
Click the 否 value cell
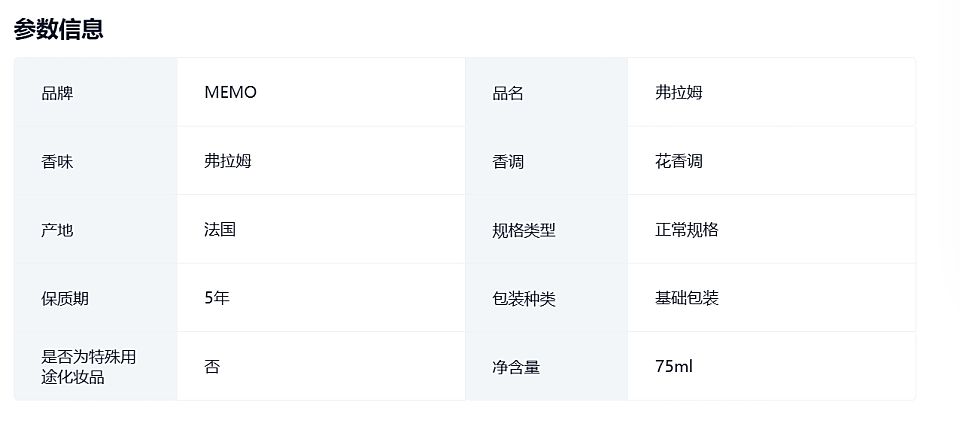coord(321,366)
